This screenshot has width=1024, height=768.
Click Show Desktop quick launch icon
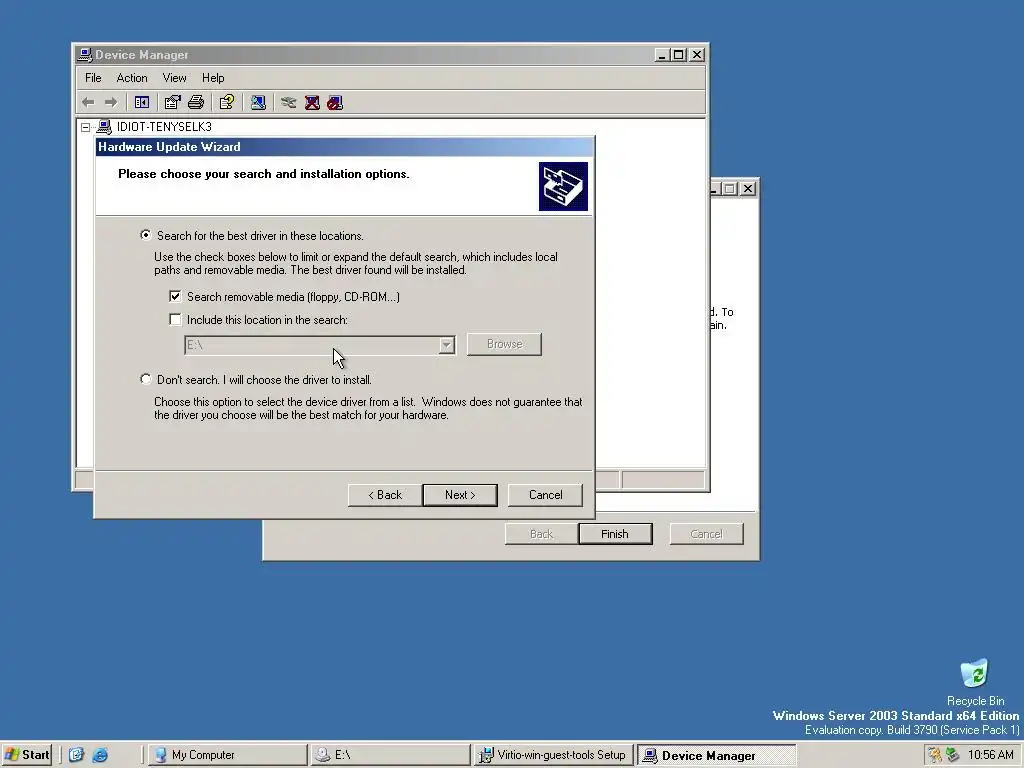(76, 755)
